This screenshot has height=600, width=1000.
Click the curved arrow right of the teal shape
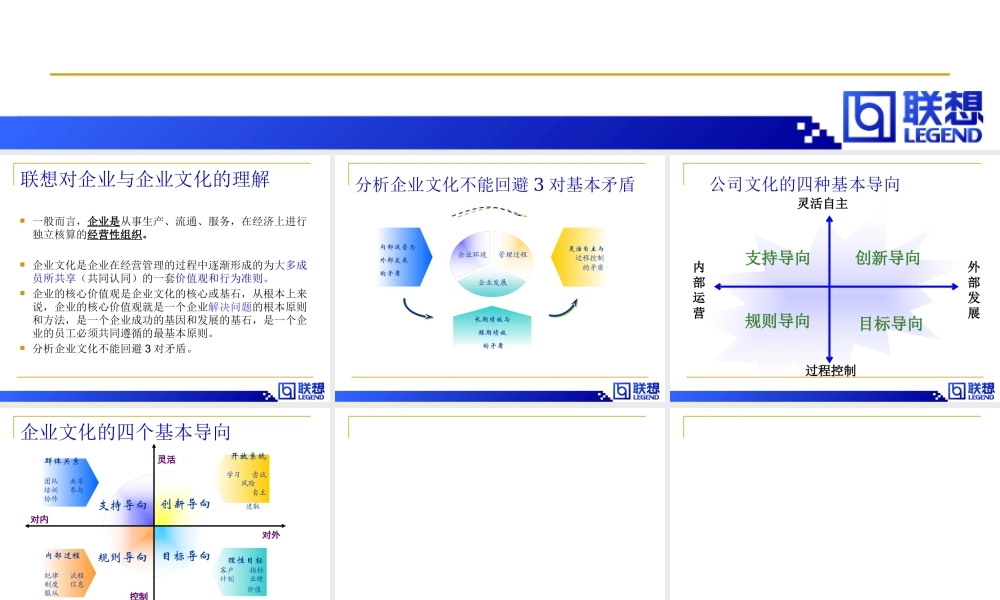pyautogui.click(x=563, y=308)
